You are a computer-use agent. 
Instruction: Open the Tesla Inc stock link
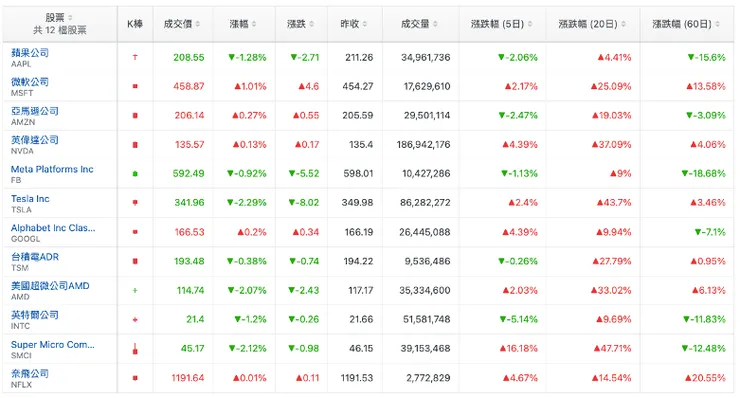tap(30, 199)
